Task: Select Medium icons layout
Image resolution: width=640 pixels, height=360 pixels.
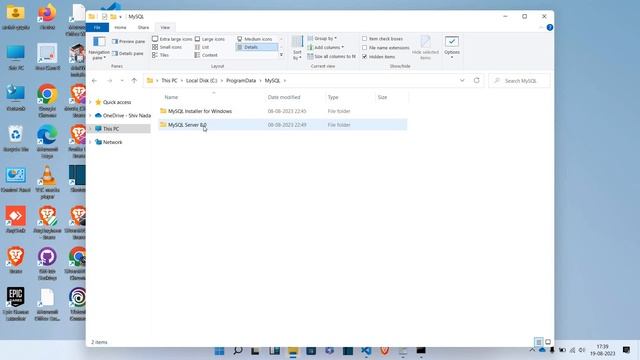Action: (255, 39)
